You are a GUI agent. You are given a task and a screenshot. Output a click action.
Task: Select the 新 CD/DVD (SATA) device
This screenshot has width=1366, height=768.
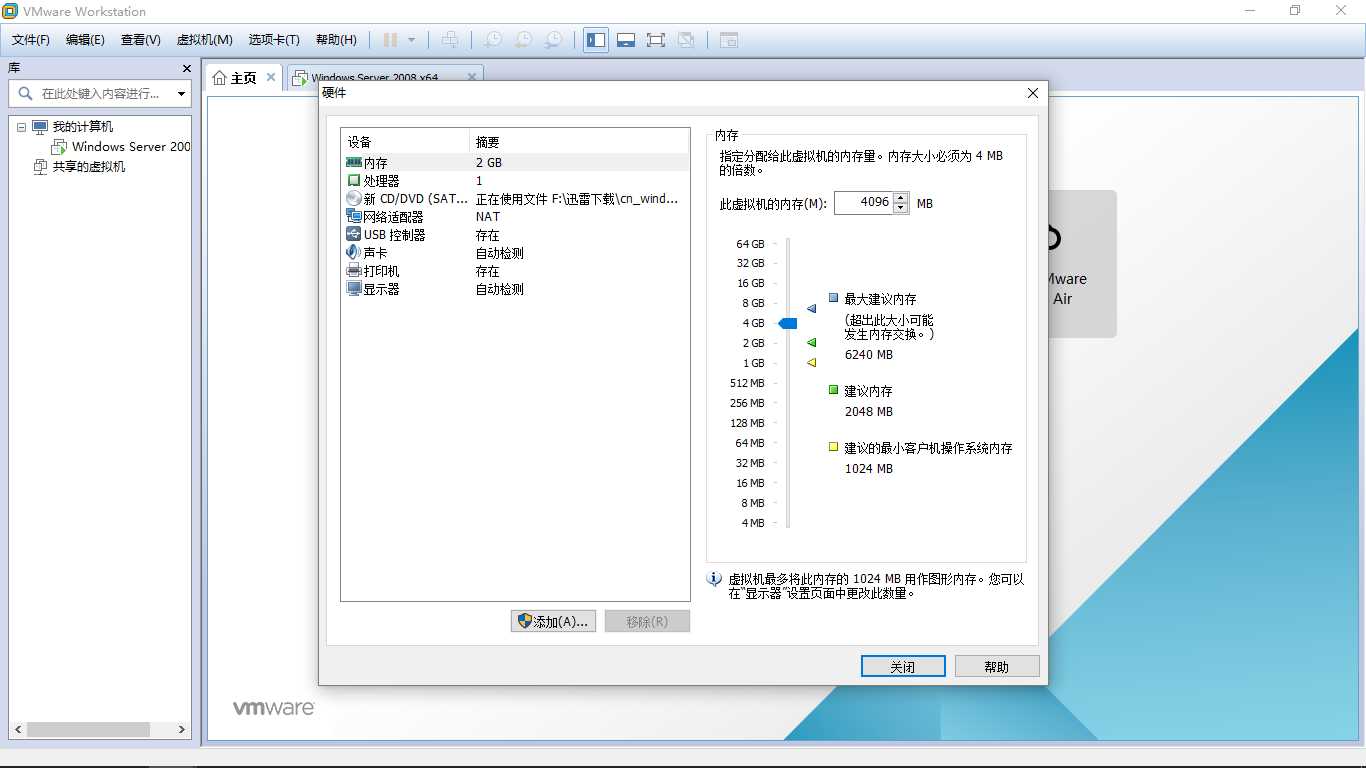click(515, 198)
